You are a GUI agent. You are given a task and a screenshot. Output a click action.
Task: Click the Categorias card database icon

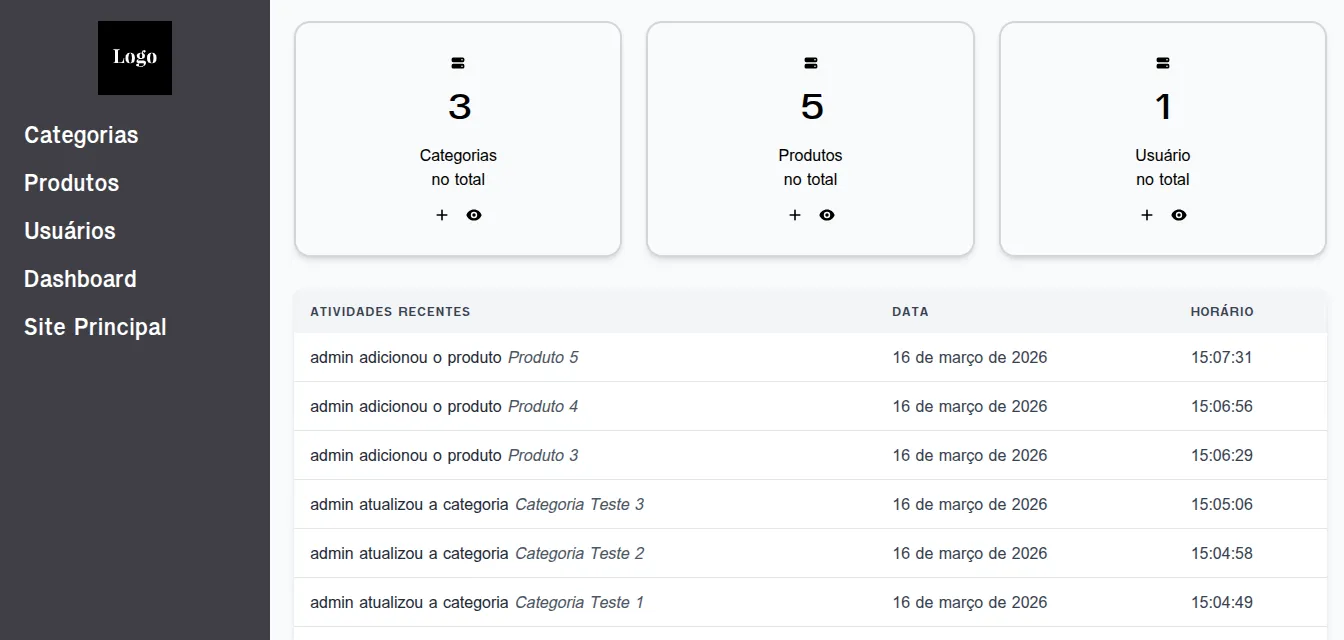458,62
